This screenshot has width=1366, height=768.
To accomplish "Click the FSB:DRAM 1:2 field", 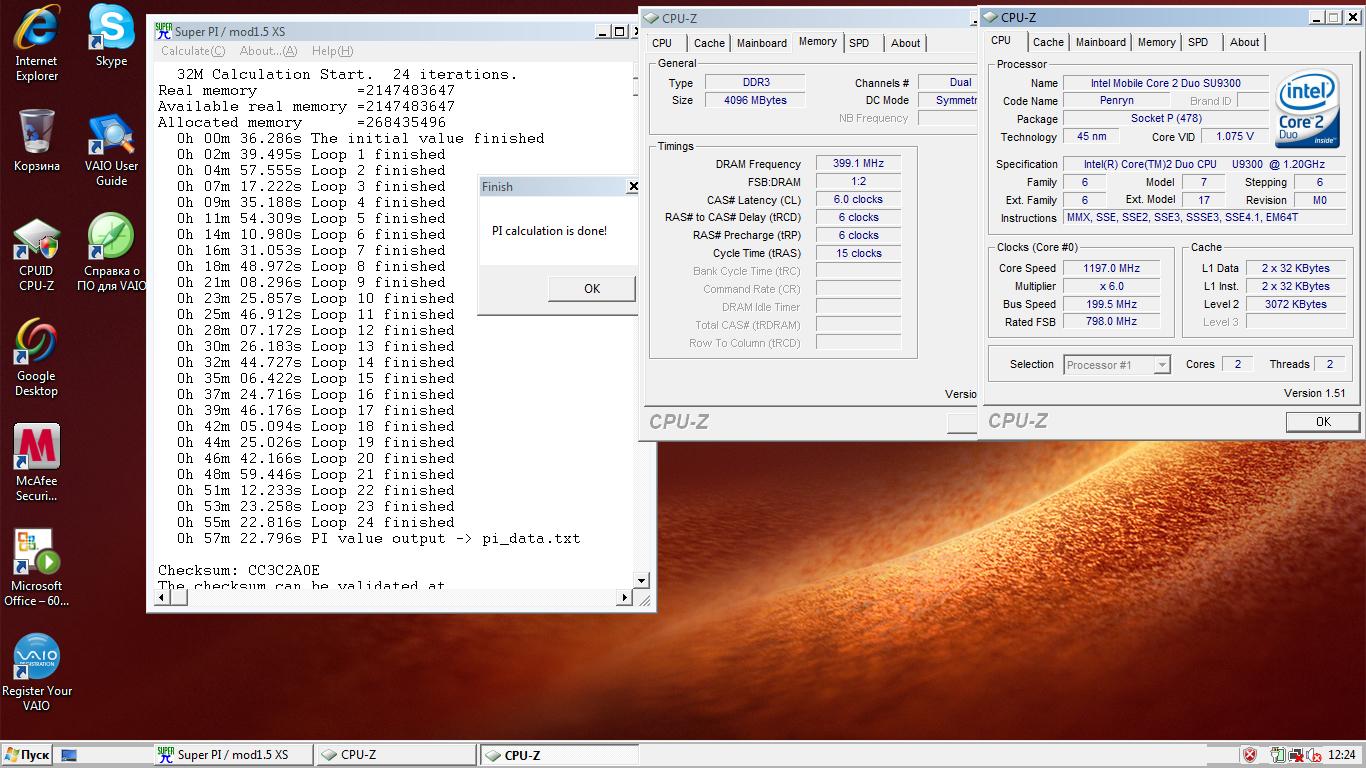I will [x=858, y=182].
